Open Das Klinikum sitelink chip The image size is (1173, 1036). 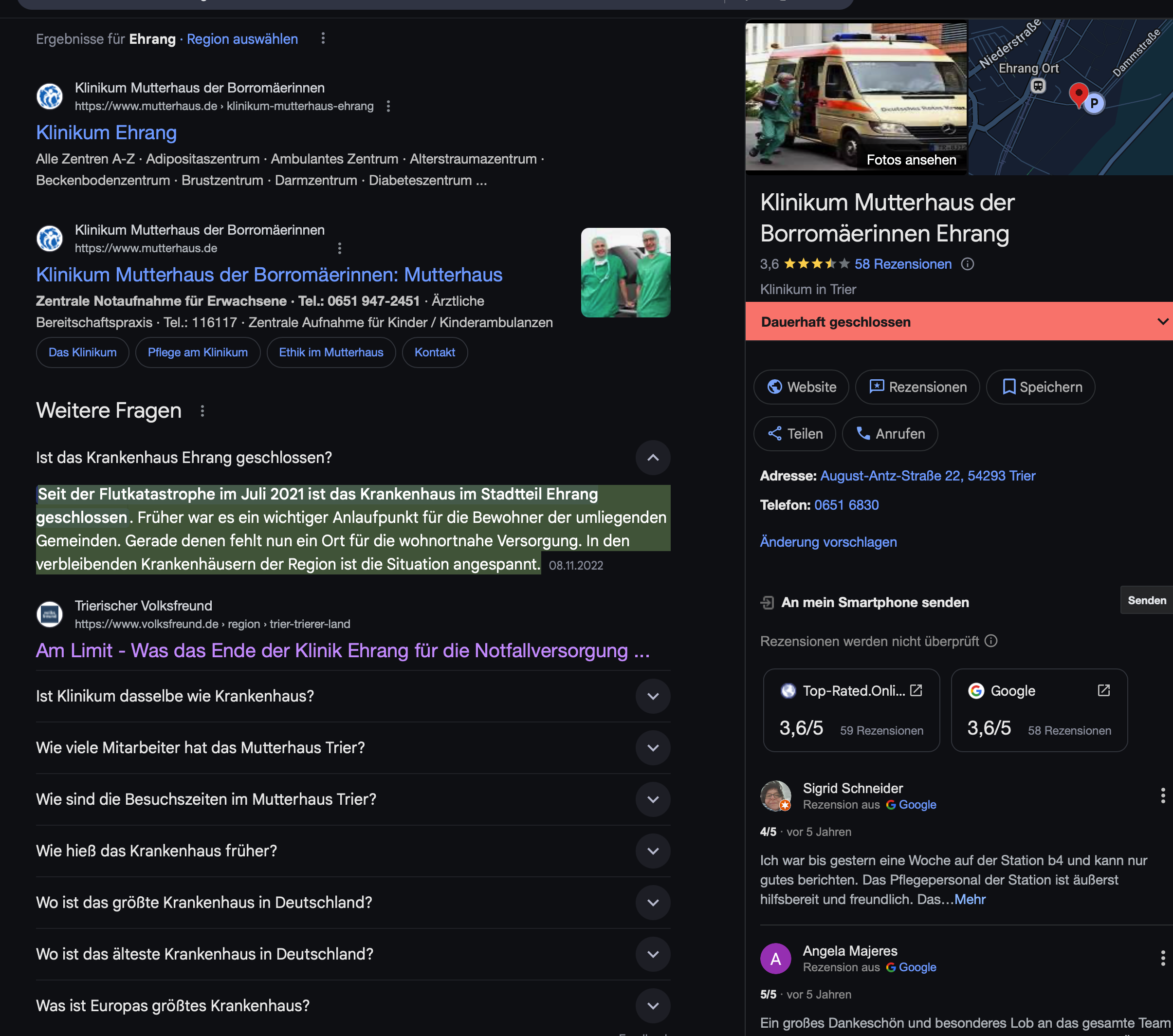83,352
